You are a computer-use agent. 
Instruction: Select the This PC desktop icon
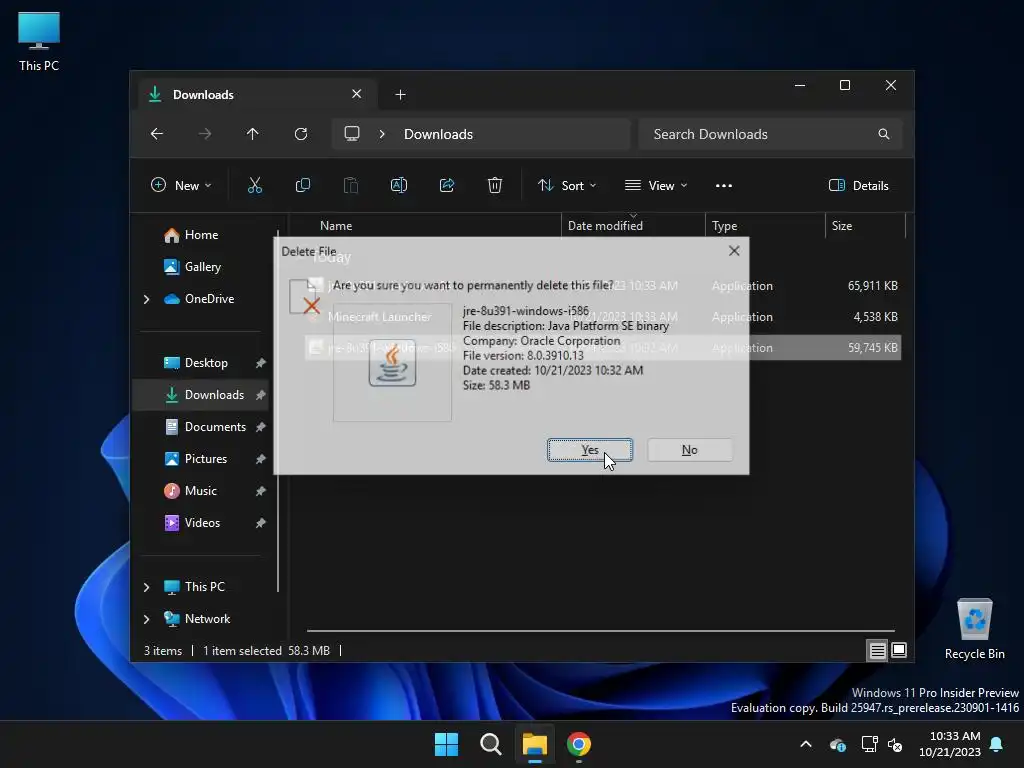pyautogui.click(x=39, y=41)
